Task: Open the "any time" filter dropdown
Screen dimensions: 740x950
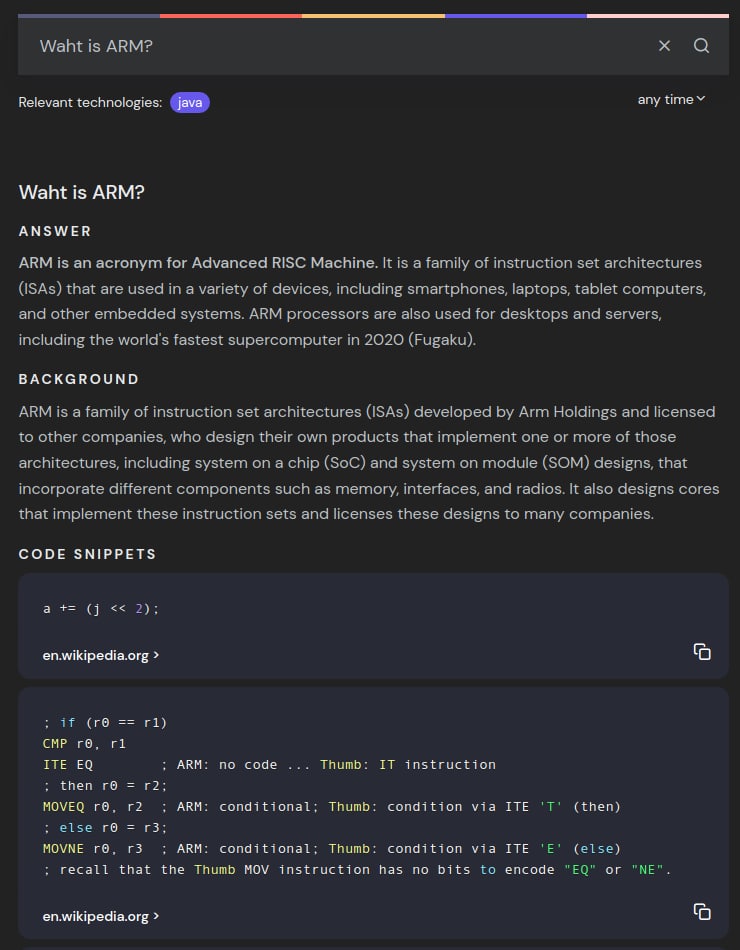Action: [x=671, y=99]
